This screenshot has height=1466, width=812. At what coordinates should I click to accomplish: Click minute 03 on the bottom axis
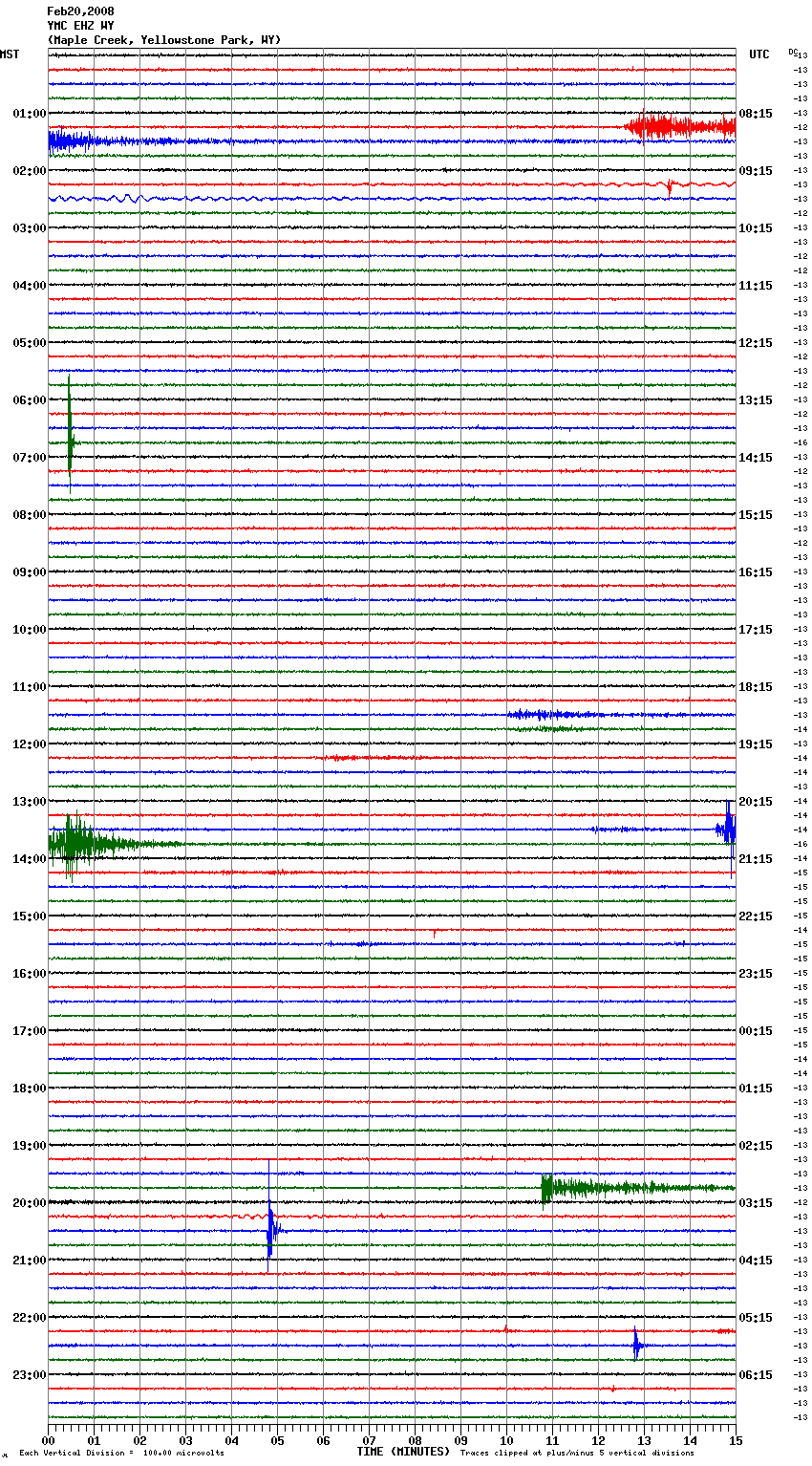185,1440
